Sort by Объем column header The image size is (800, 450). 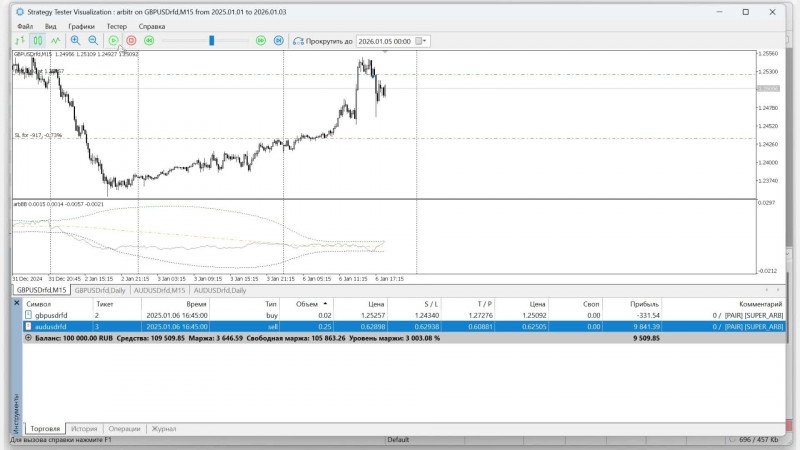[307, 304]
